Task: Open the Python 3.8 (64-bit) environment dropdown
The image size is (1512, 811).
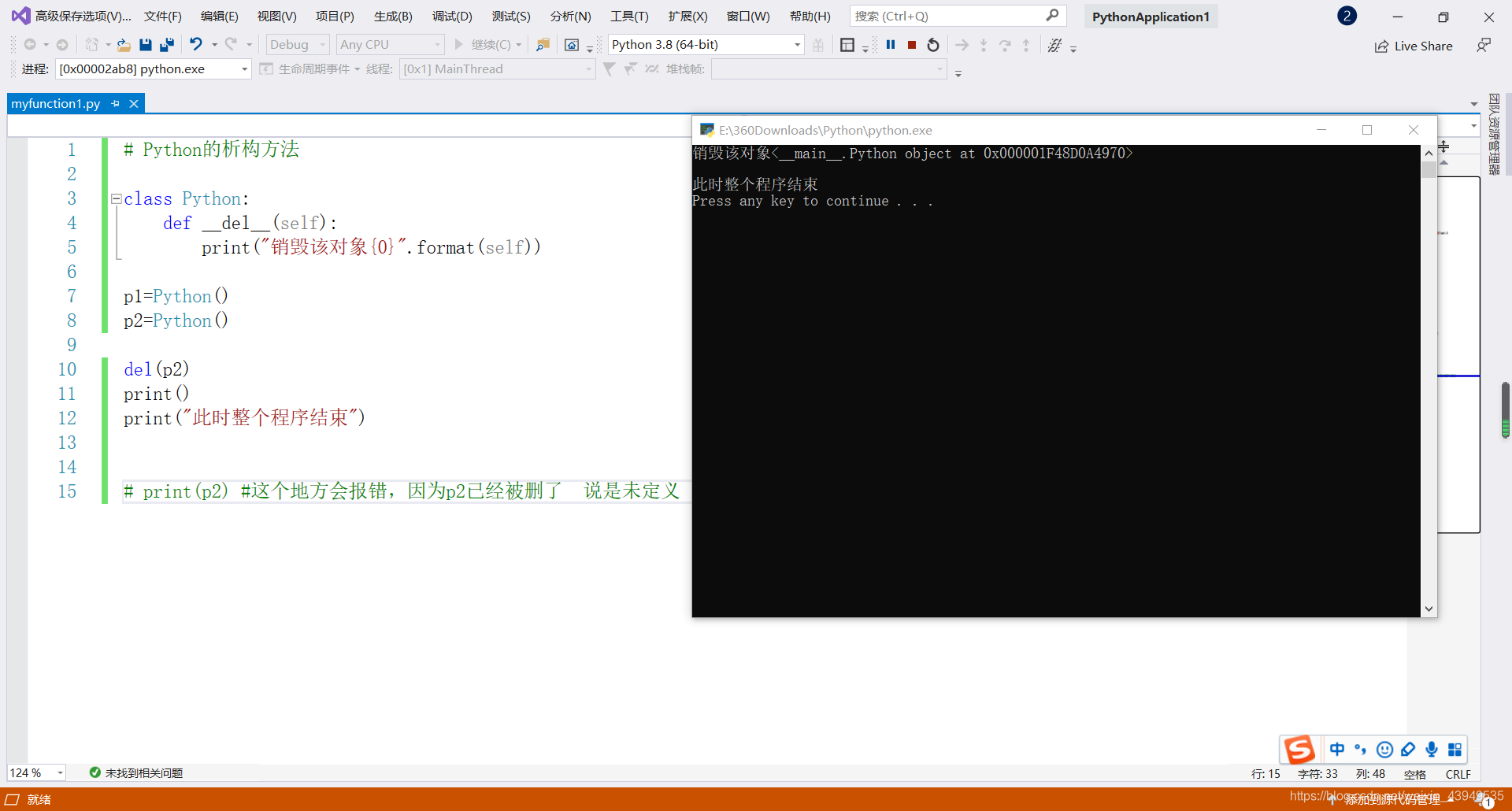Action: 706,45
